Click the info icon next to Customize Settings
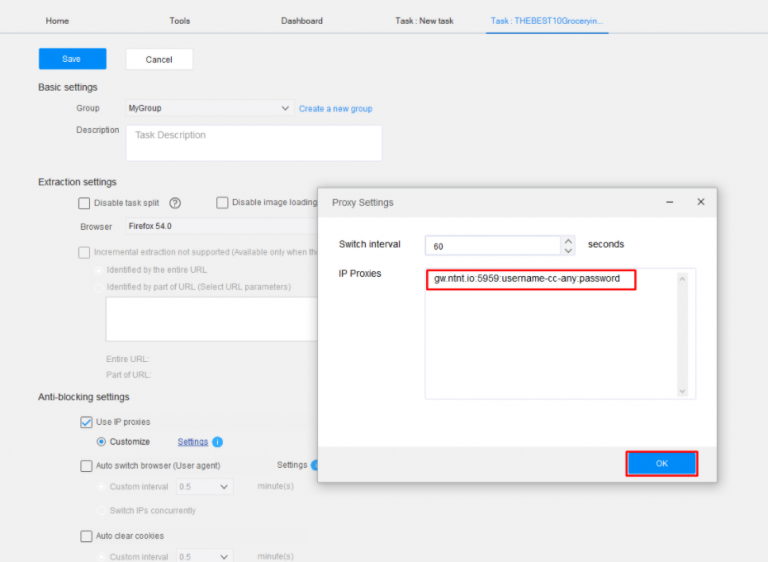768x562 pixels. coord(217,442)
